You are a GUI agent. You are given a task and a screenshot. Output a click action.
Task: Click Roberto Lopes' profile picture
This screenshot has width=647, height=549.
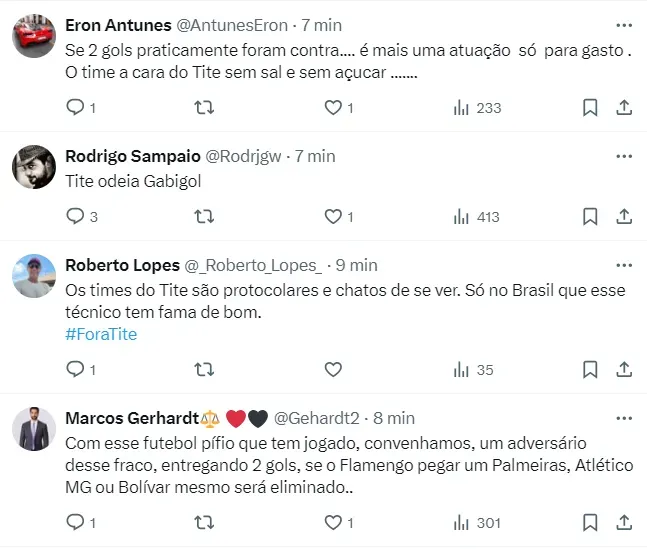[x=34, y=276]
